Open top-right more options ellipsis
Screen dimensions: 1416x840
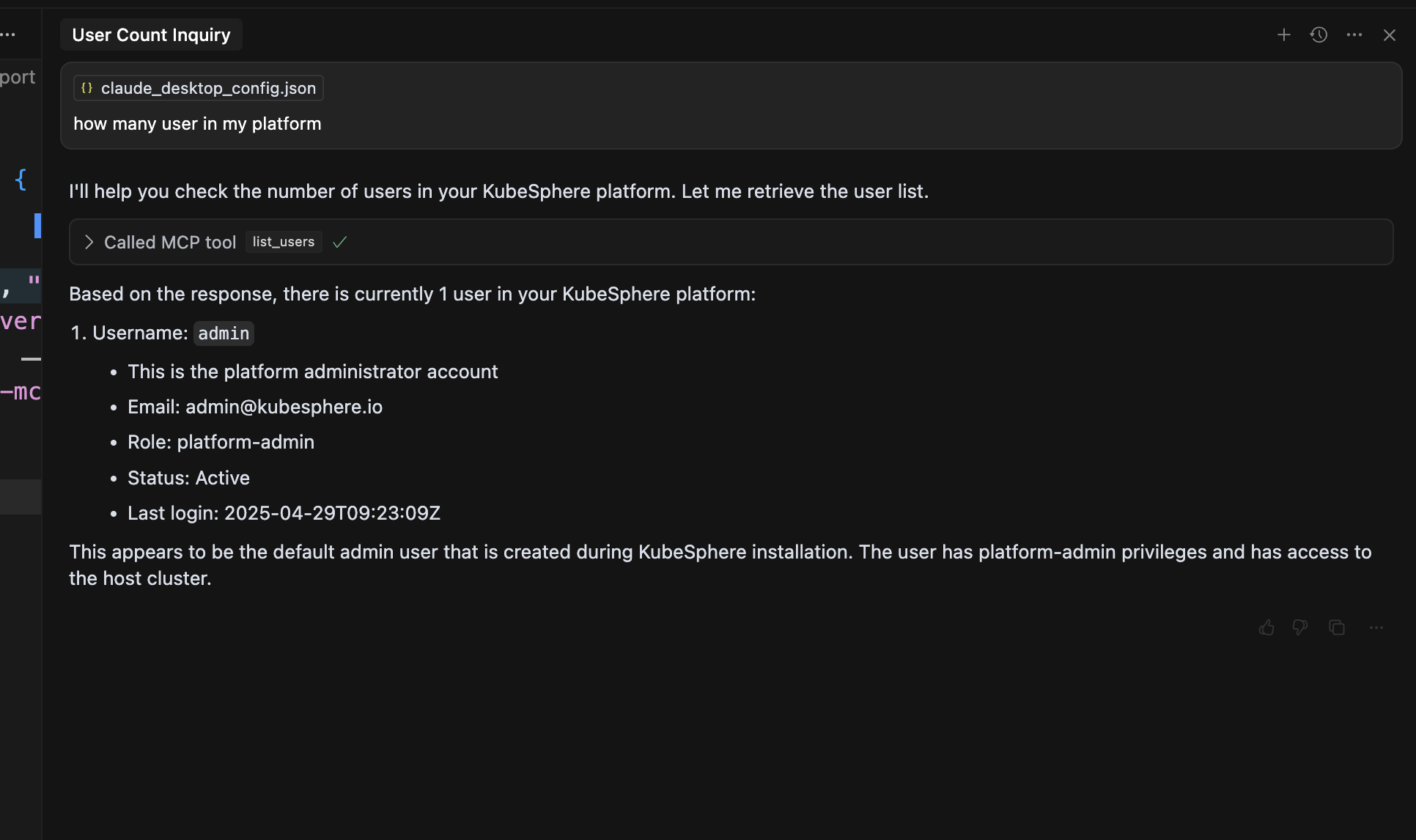[1354, 35]
